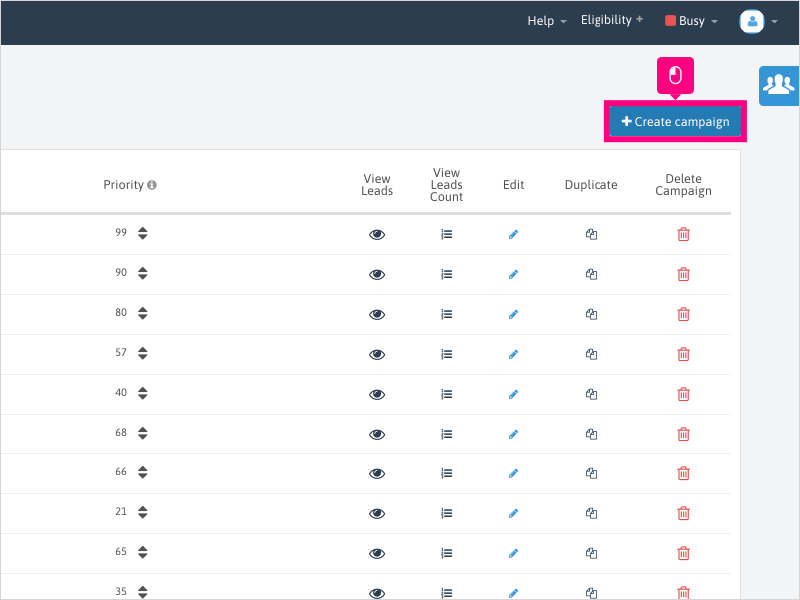This screenshot has height=600, width=800.
Task: Open the user profile avatar menu
Action: 758,21
